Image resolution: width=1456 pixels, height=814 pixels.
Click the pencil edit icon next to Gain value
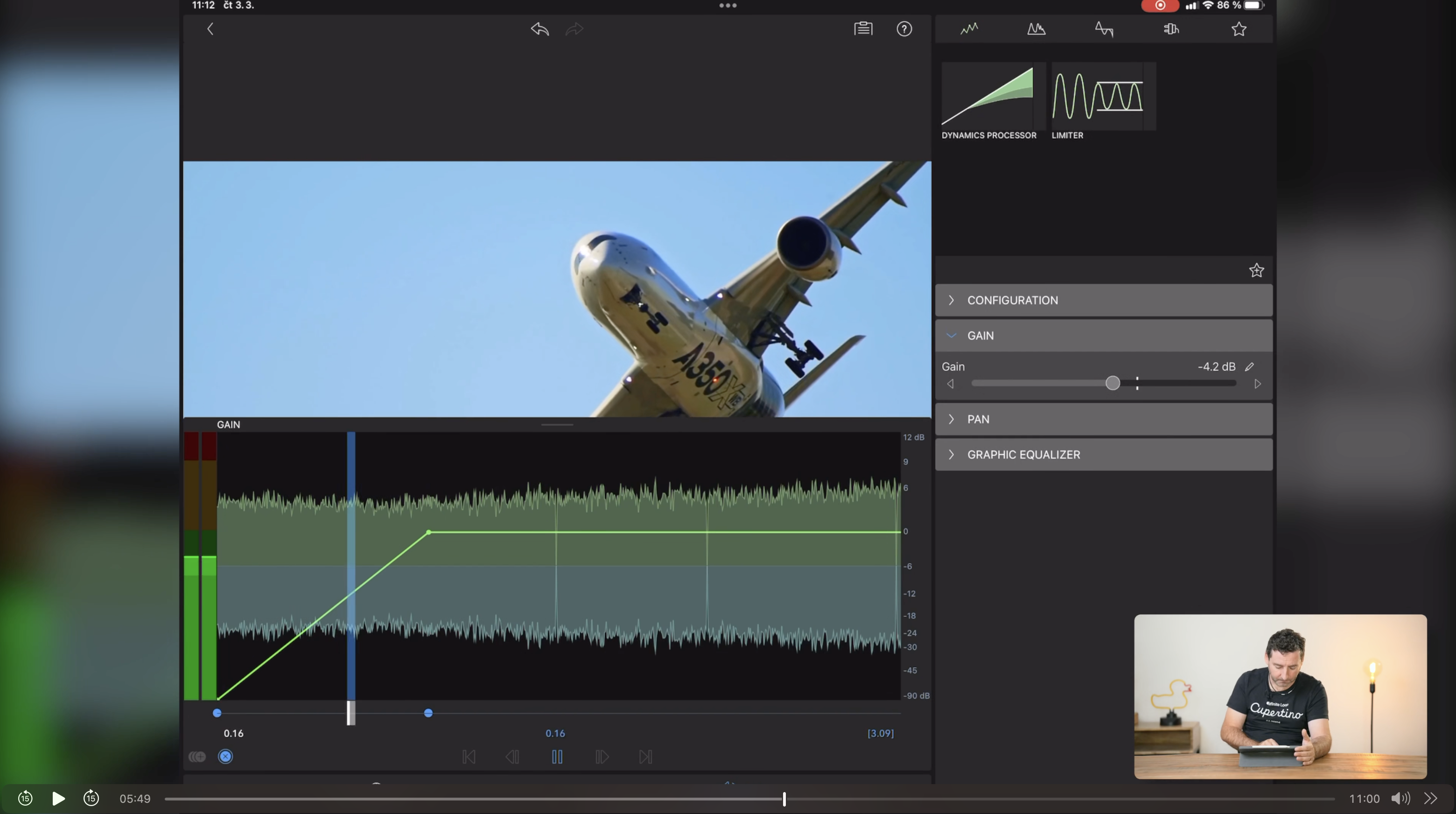[1249, 367]
